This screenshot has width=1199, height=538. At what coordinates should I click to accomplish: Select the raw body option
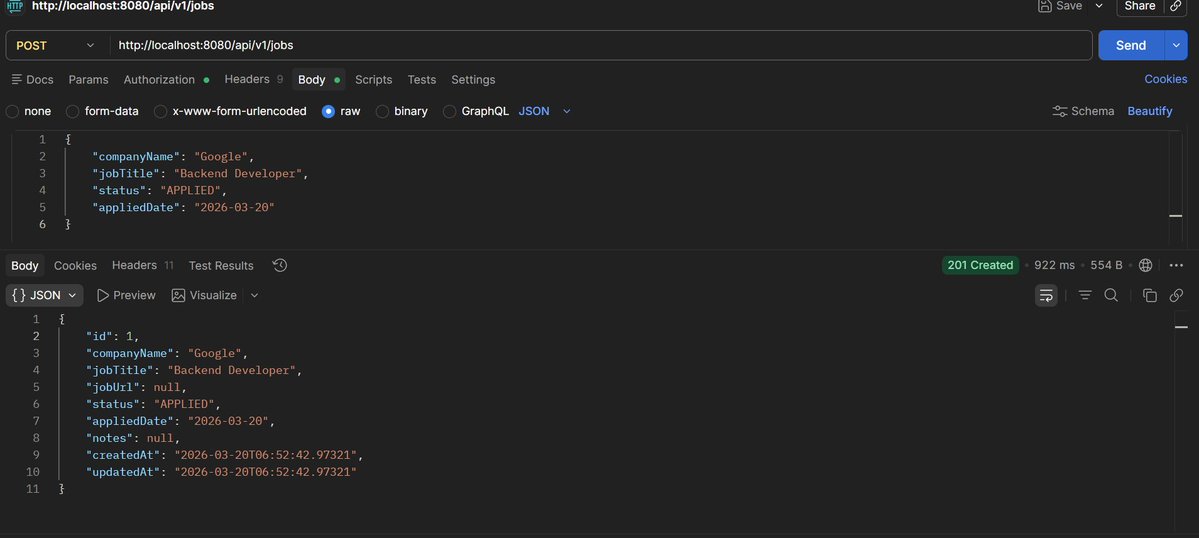341,111
